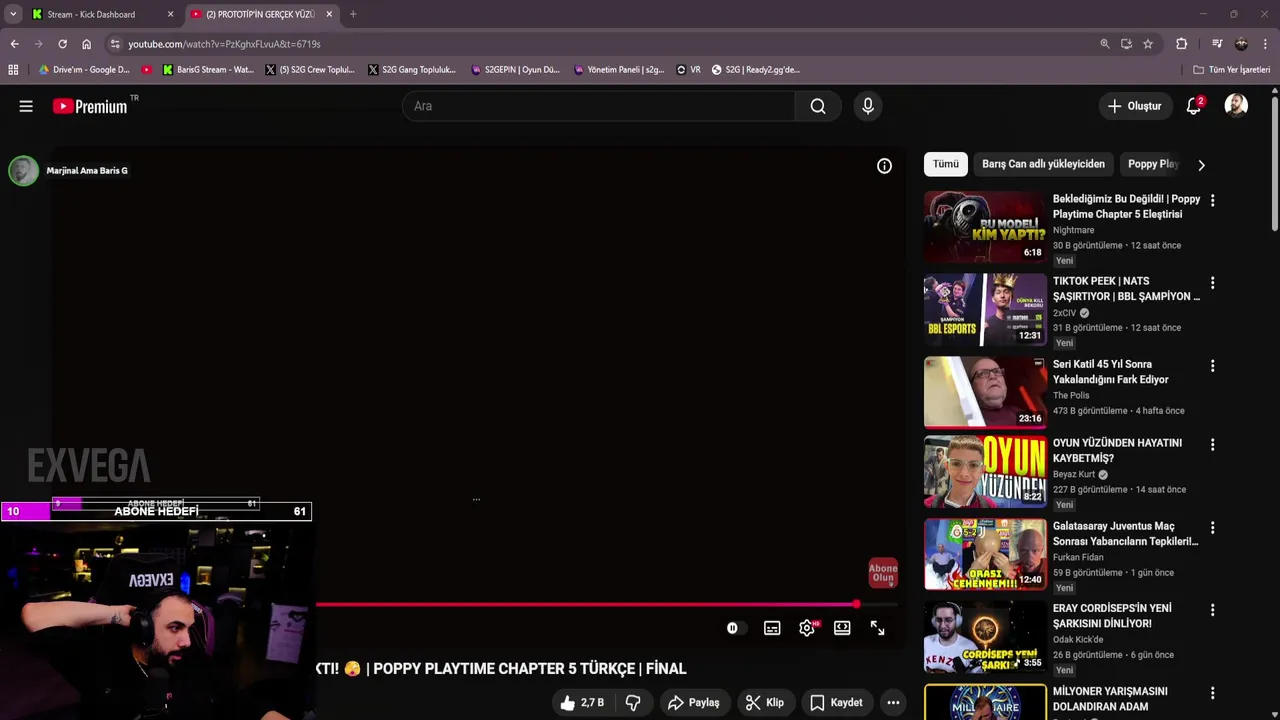1280x720 pixels.
Task: Open Seri Katil 45 Yıl Sonra title
Action: (1110, 372)
